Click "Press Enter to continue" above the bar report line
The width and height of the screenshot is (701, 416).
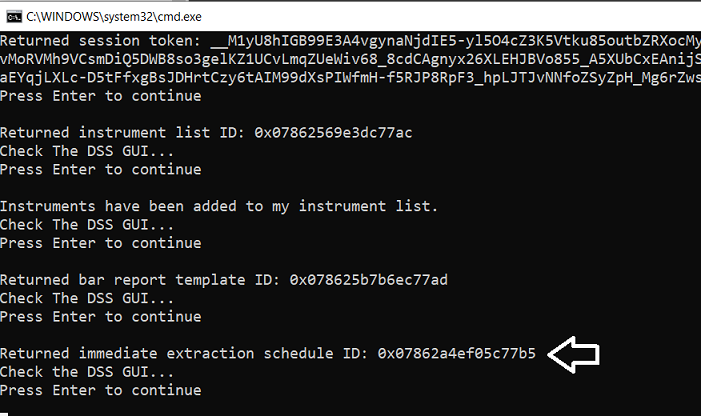pos(100,243)
